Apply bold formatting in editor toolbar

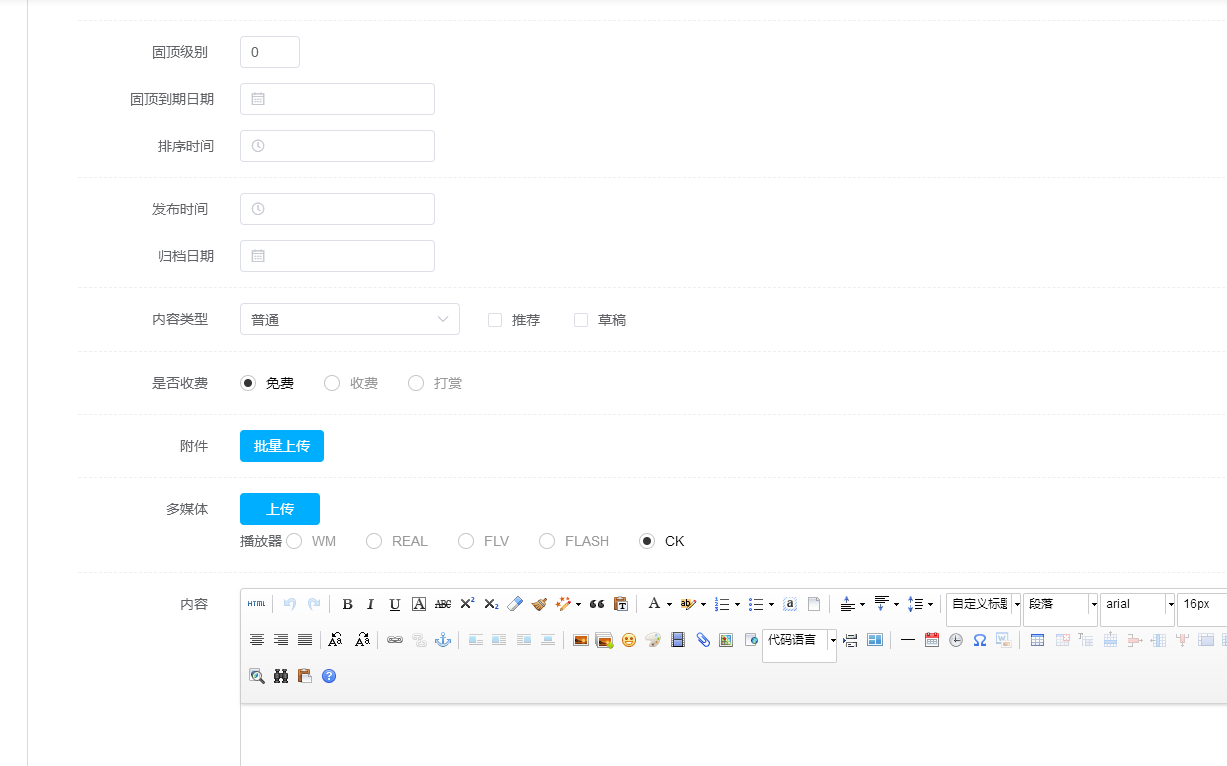point(347,604)
